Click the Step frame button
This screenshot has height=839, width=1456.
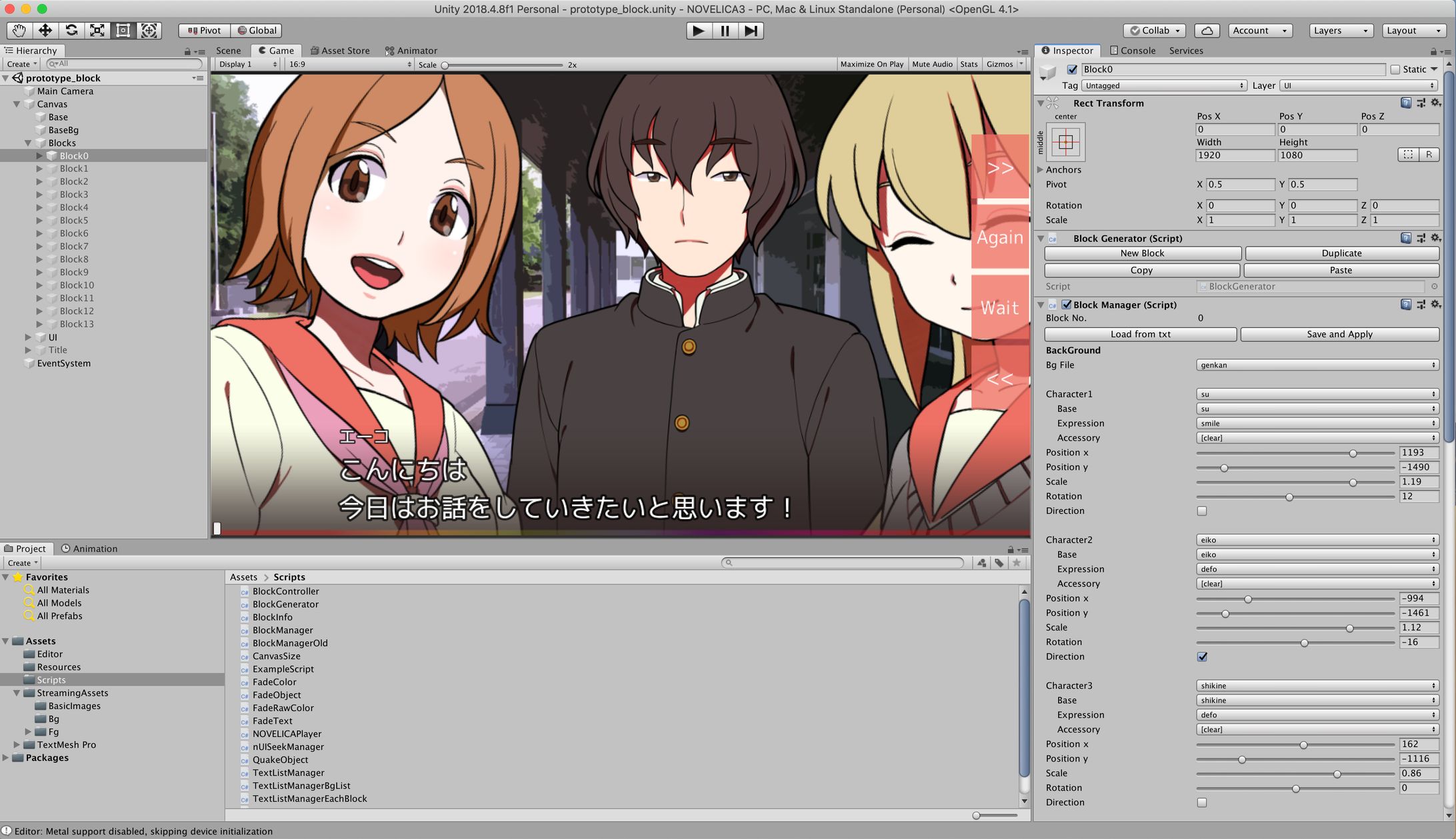tap(751, 31)
